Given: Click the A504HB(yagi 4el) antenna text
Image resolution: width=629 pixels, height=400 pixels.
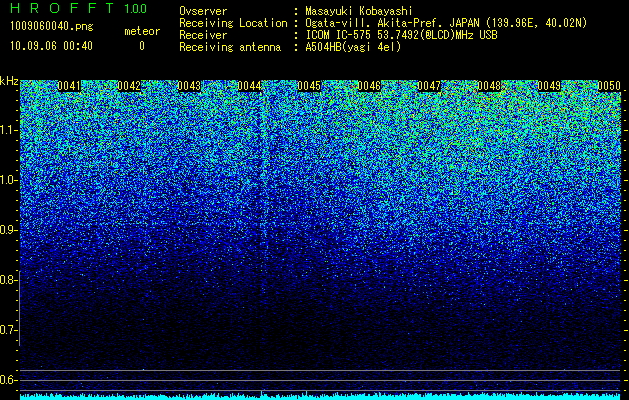Looking at the screenshot, I should point(353,47).
